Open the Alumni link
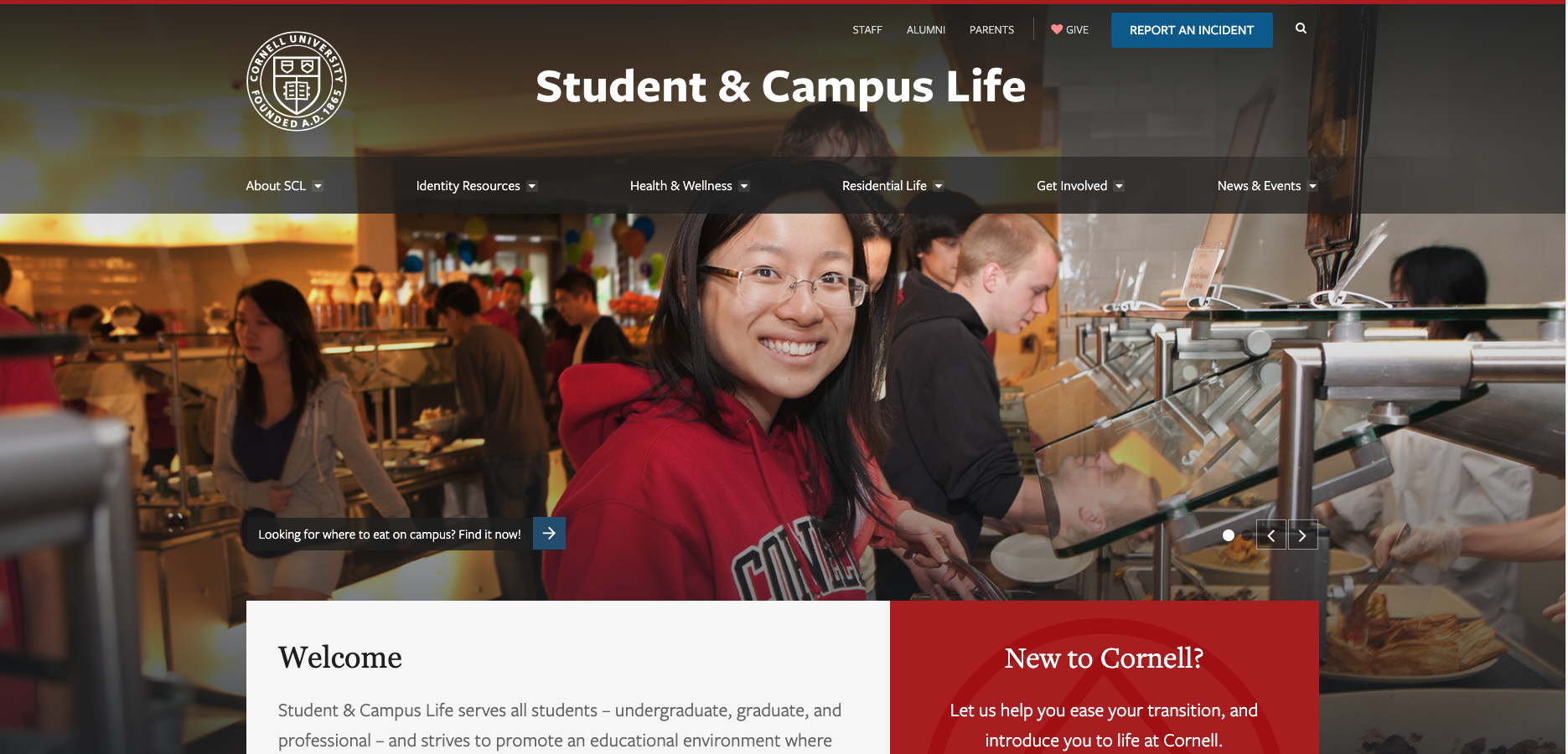 pyautogui.click(x=926, y=30)
